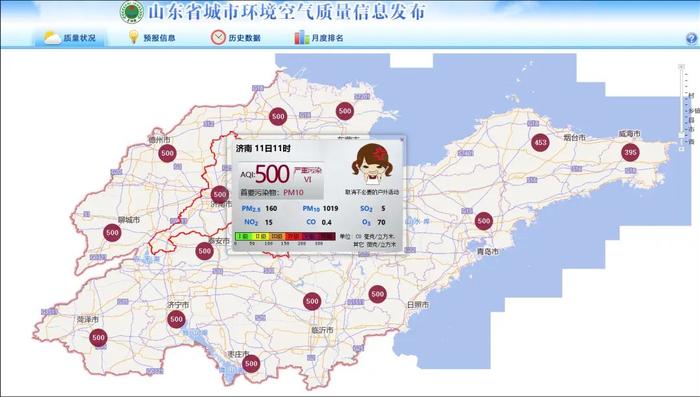
Task: Open the 质量状况 tab
Action: pyautogui.click(x=71, y=38)
